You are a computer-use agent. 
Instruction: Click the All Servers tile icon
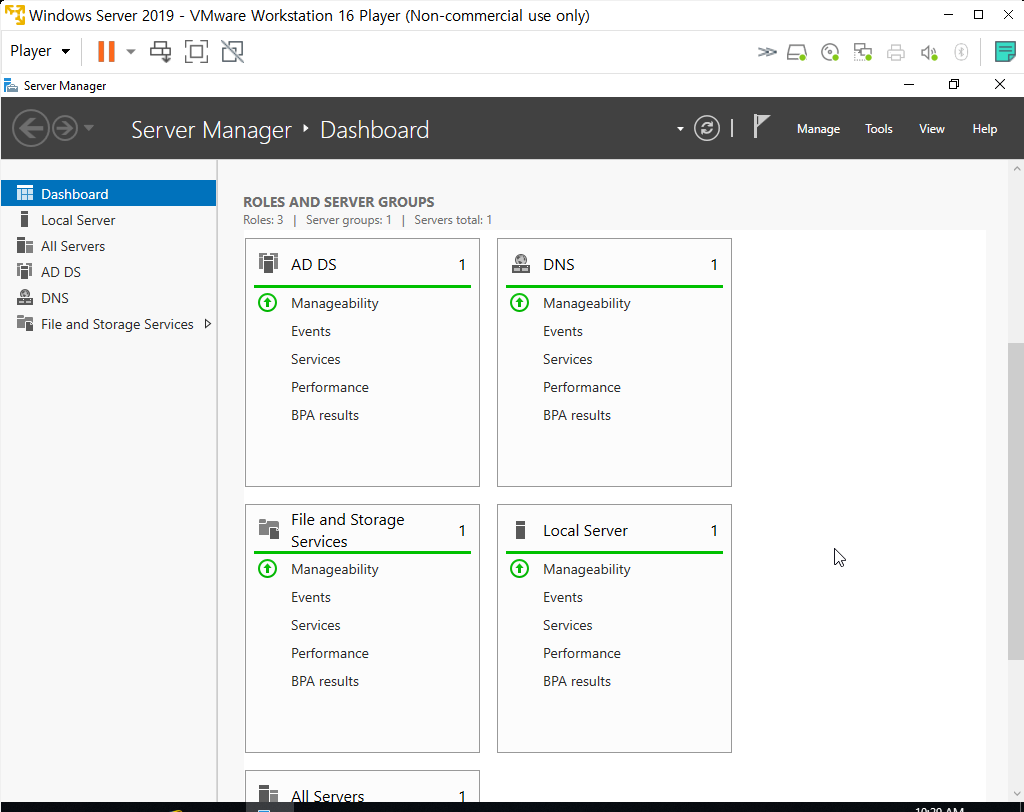[x=268, y=793]
